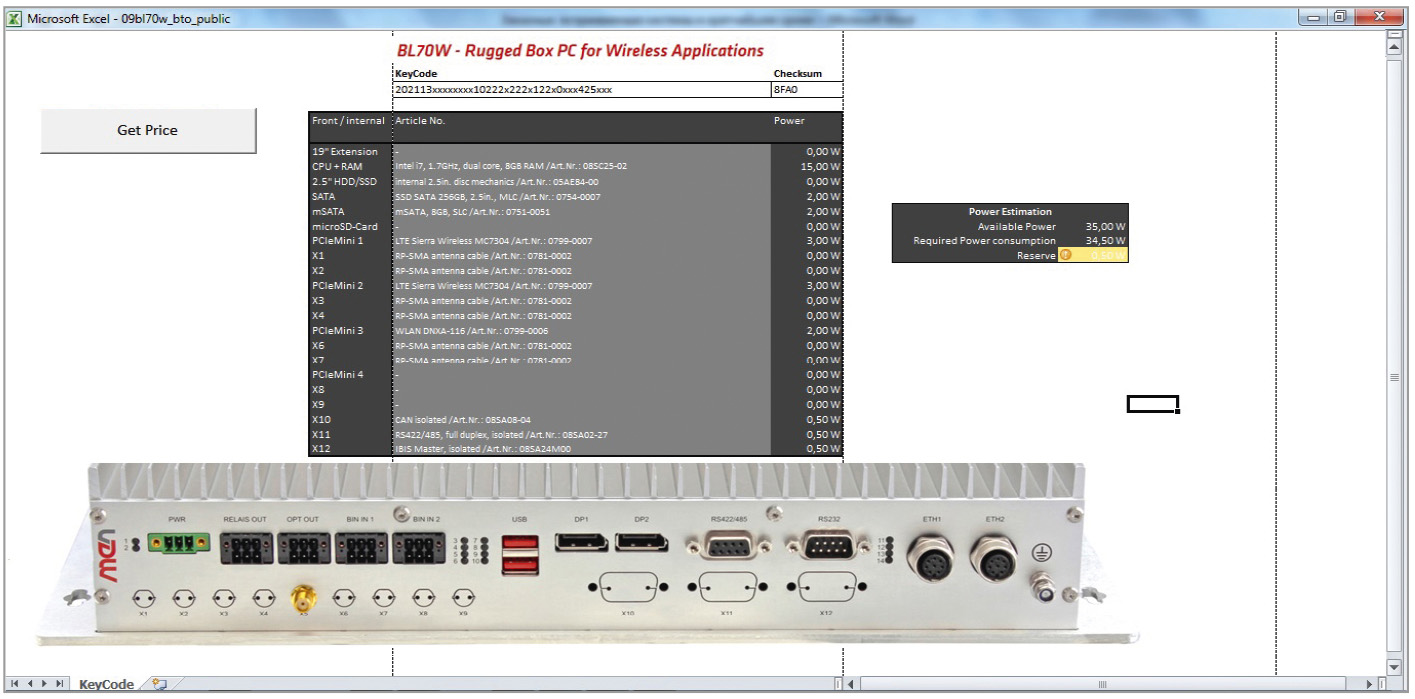Click the Excel application icon in title bar
The width and height of the screenshot is (1415, 699).
(14, 18)
